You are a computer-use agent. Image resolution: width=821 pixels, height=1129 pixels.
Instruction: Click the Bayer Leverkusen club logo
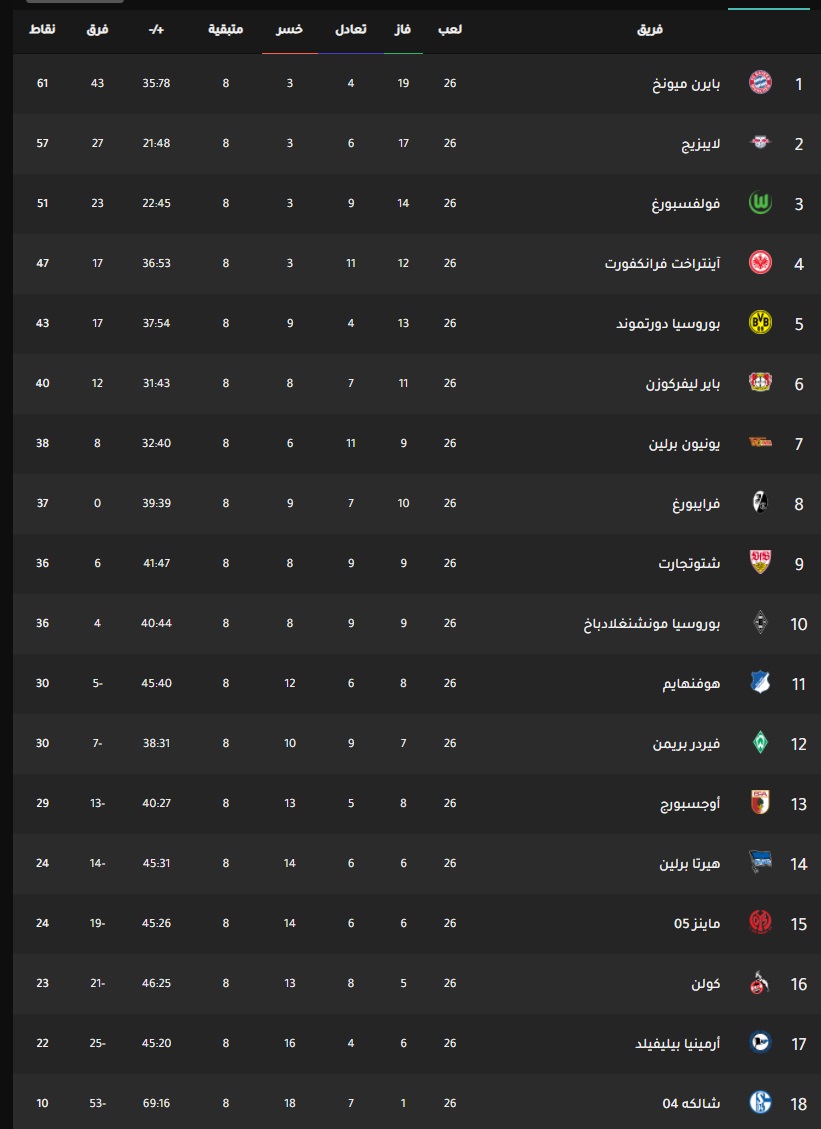point(760,382)
